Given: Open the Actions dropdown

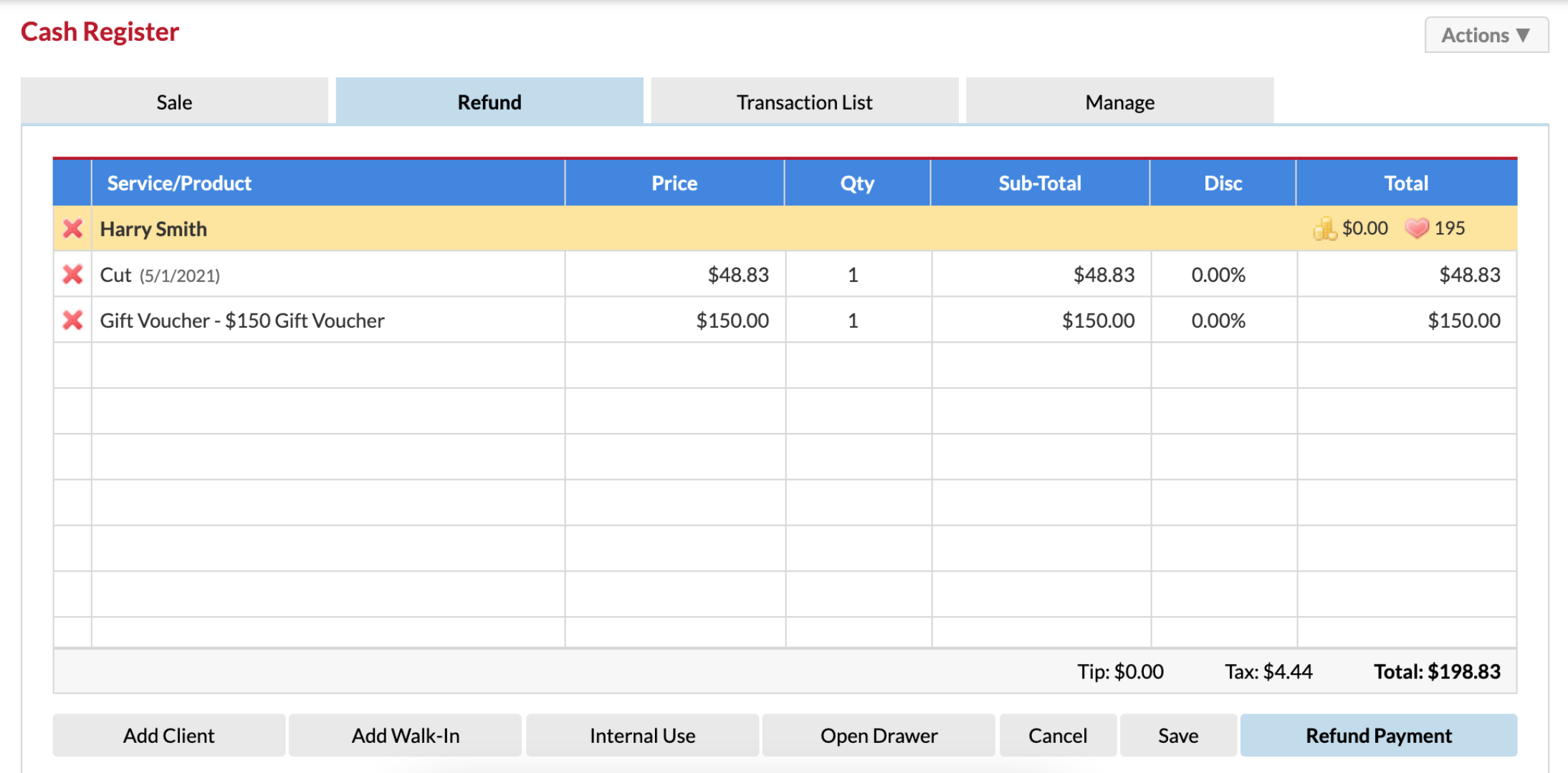Looking at the screenshot, I should 1486,34.
